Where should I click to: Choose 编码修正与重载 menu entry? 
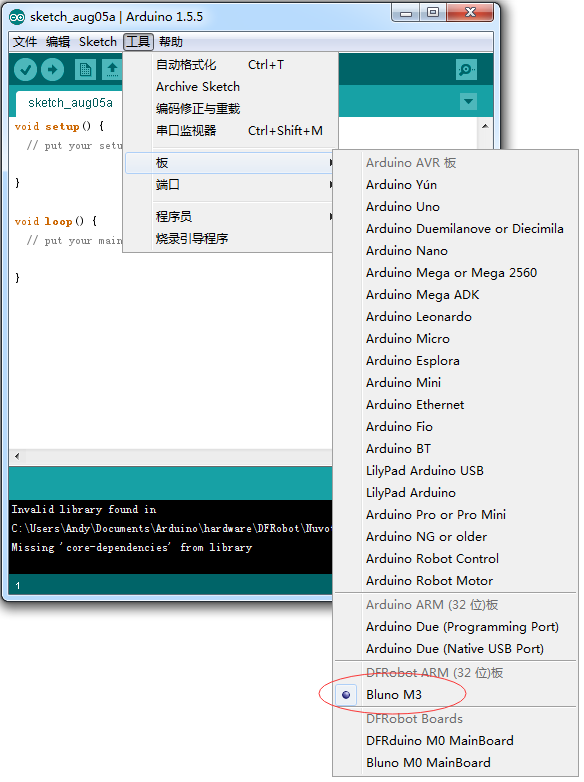[x=230, y=109]
